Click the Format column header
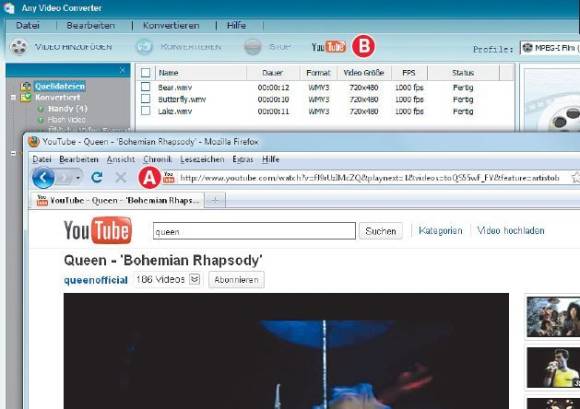This screenshot has width=580, height=409. (318, 72)
